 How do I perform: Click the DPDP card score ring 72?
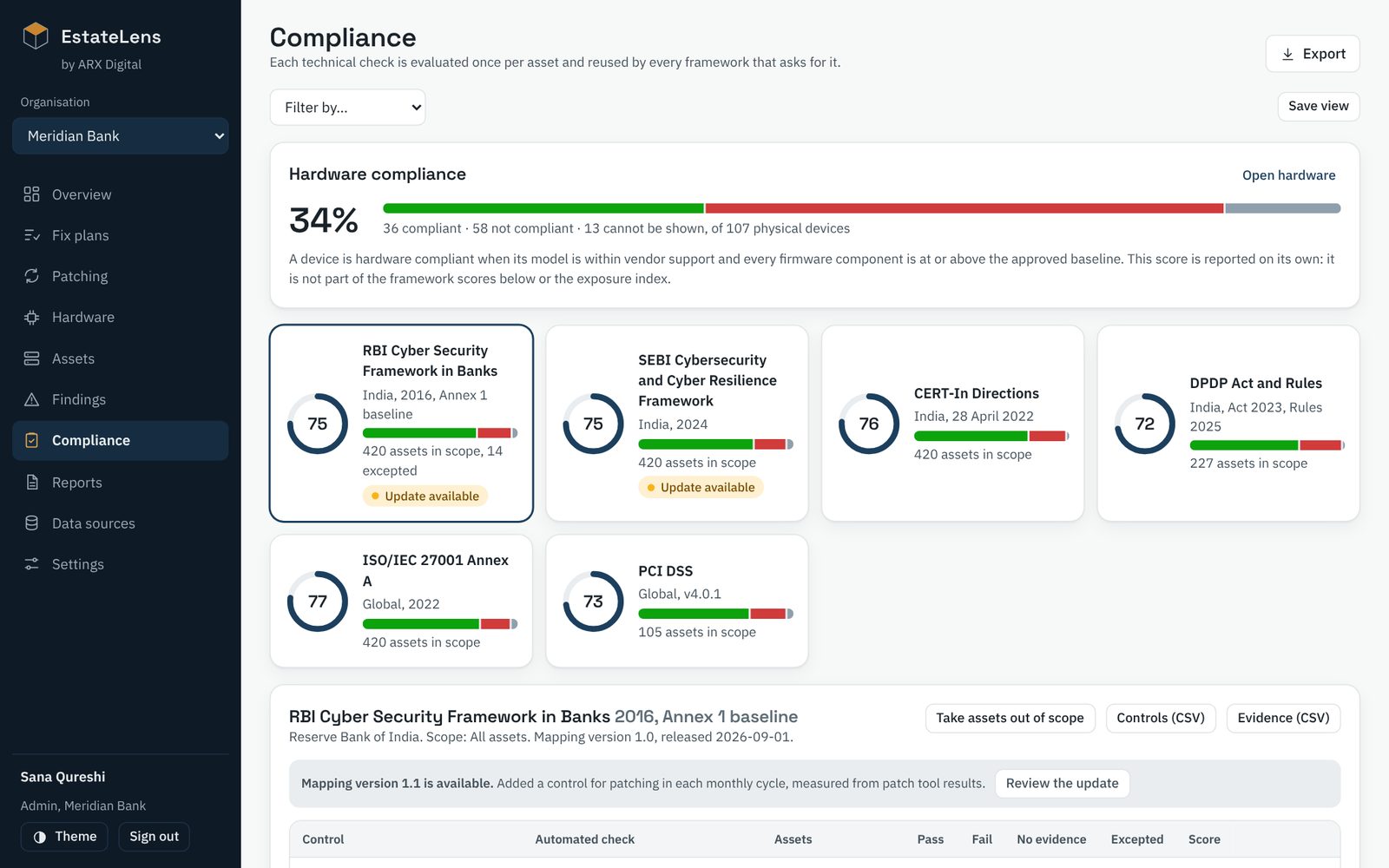pos(1145,424)
